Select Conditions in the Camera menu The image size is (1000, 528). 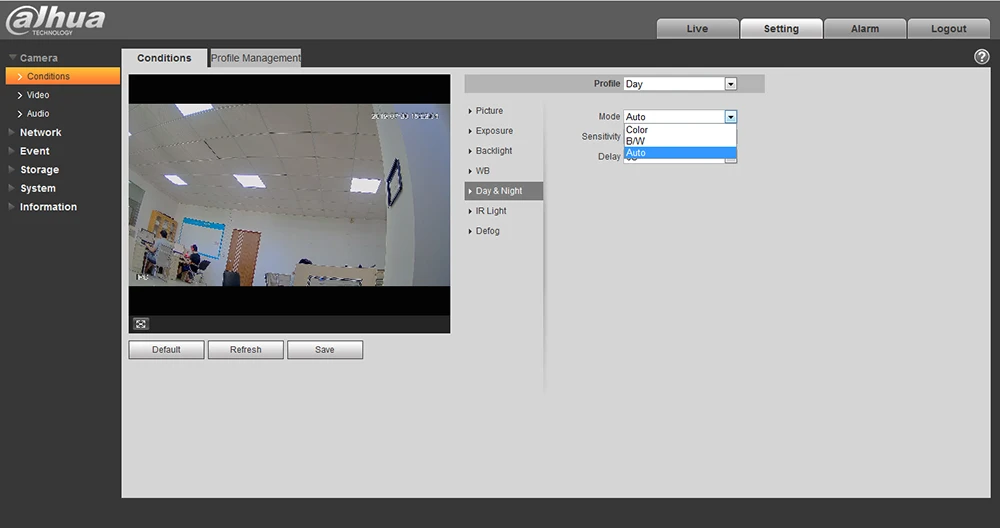pyautogui.click(x=62, y=76)
